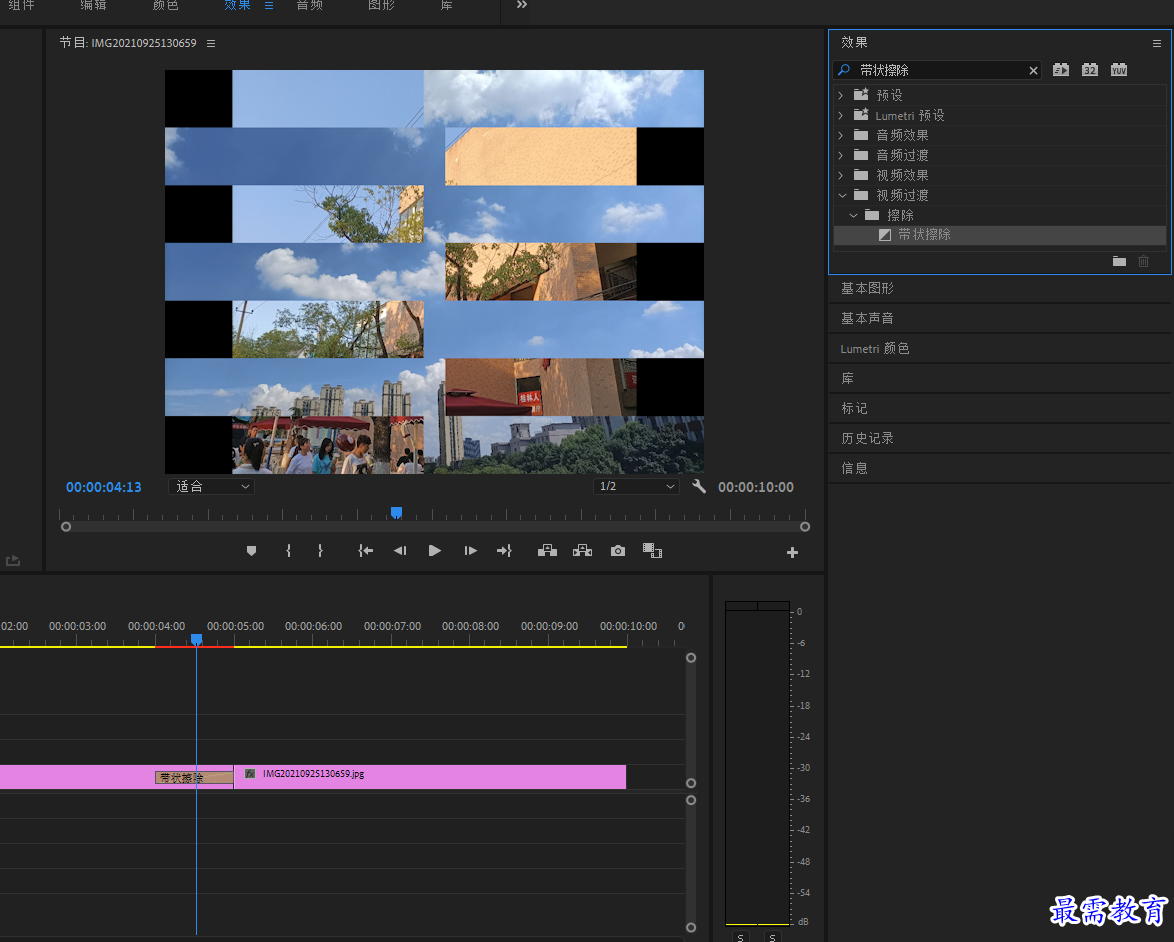Go to In point
Viewport: 1174px width, 942px height.
pyautogui.click(x=365, y=551)
